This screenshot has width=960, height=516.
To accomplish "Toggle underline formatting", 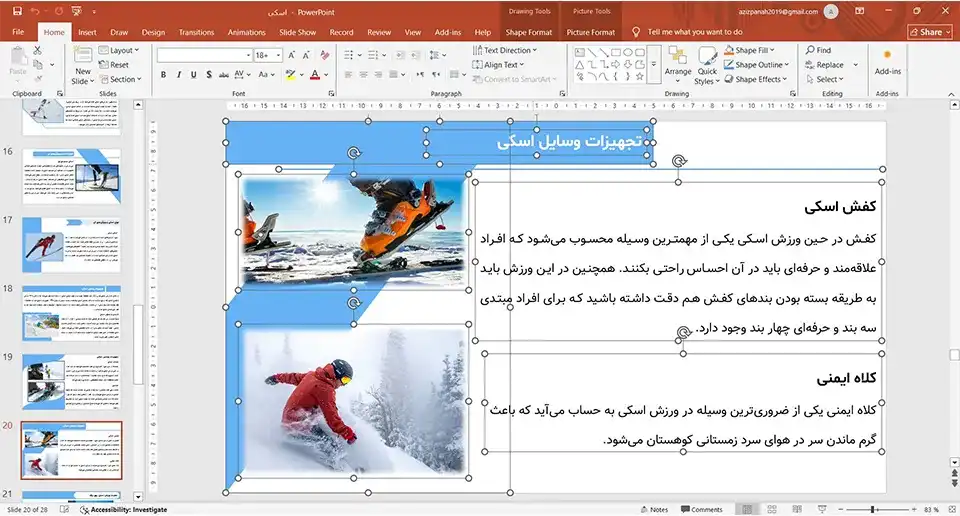I will point(193,75).
